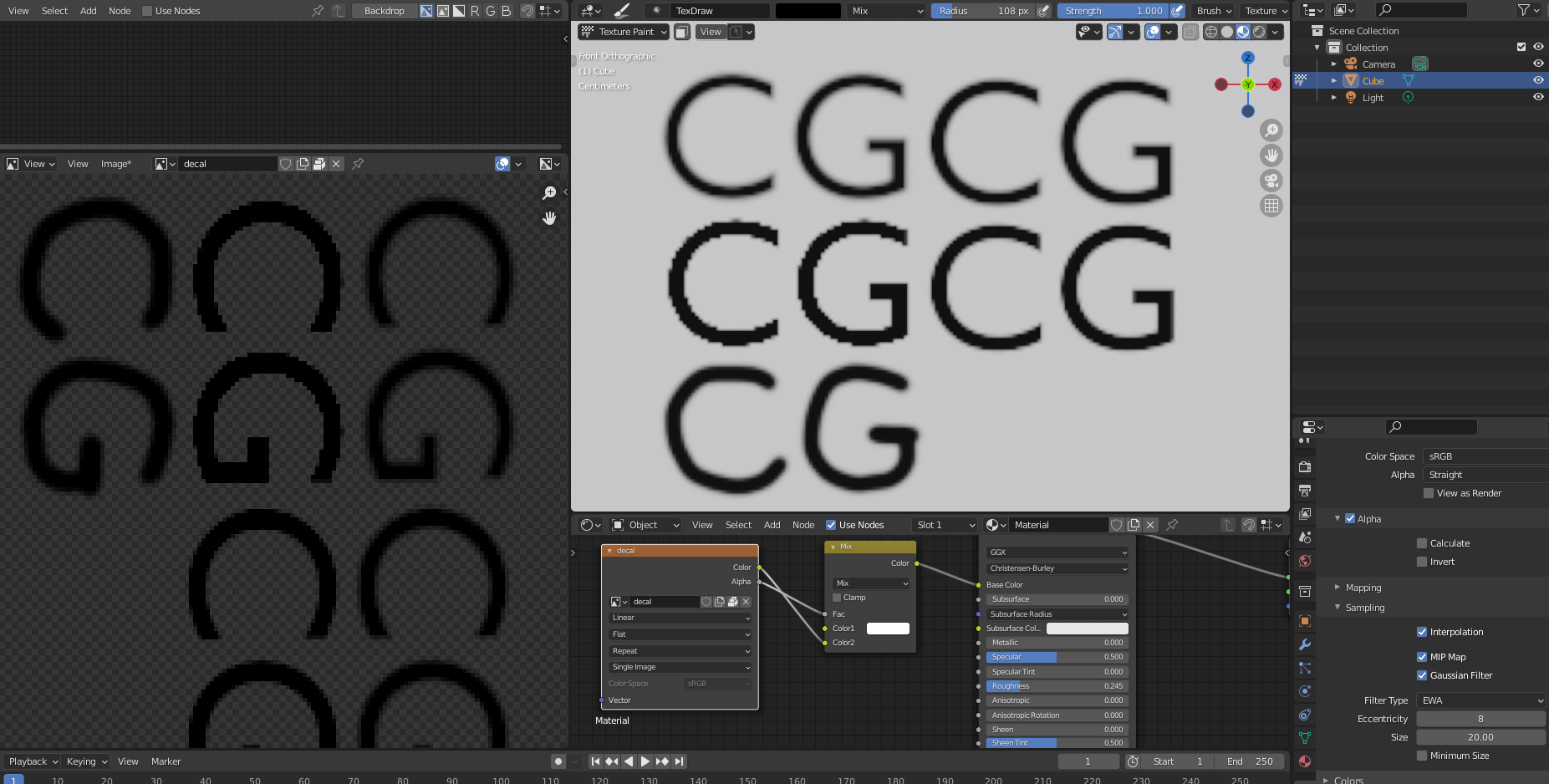This screenshot has height=784, width=1549.
Task: Disable the Gaussian Filter sampling option
Action: (x=1423, y=675)
